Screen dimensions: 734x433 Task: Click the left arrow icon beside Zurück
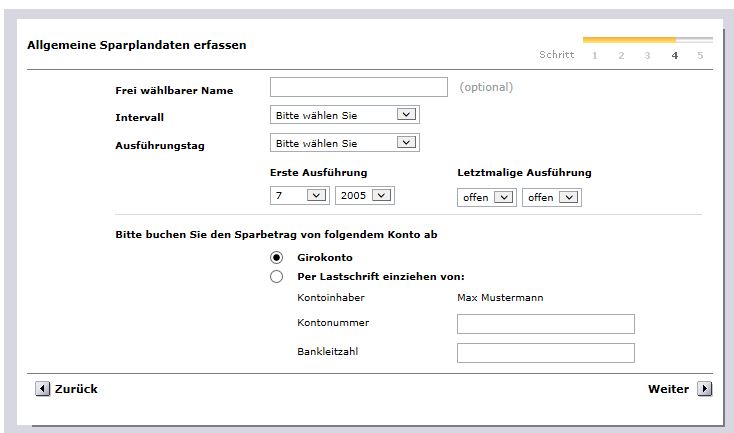pos(42,389)
